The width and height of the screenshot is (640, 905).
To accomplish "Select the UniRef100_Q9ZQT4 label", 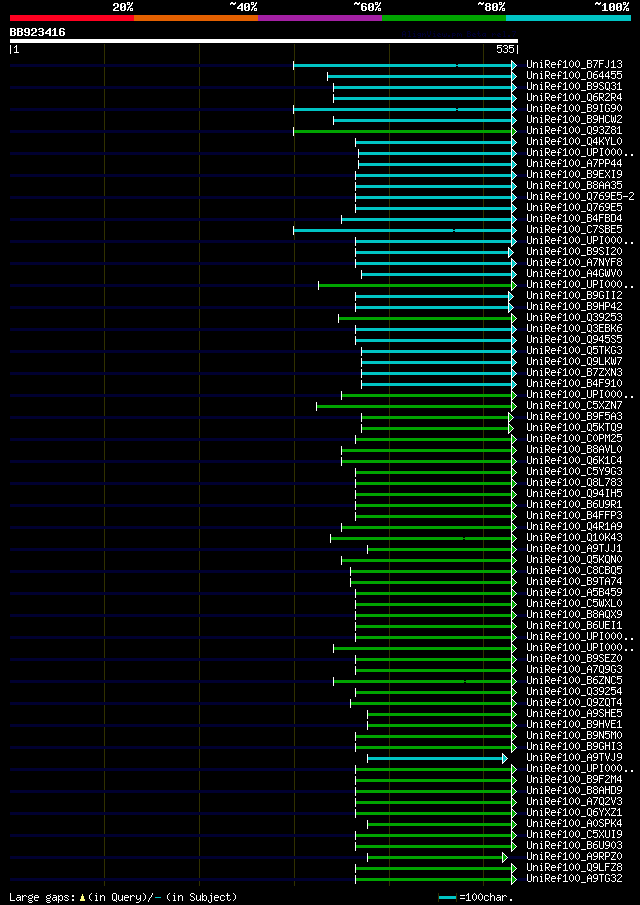I will click(x=574, y=702).
